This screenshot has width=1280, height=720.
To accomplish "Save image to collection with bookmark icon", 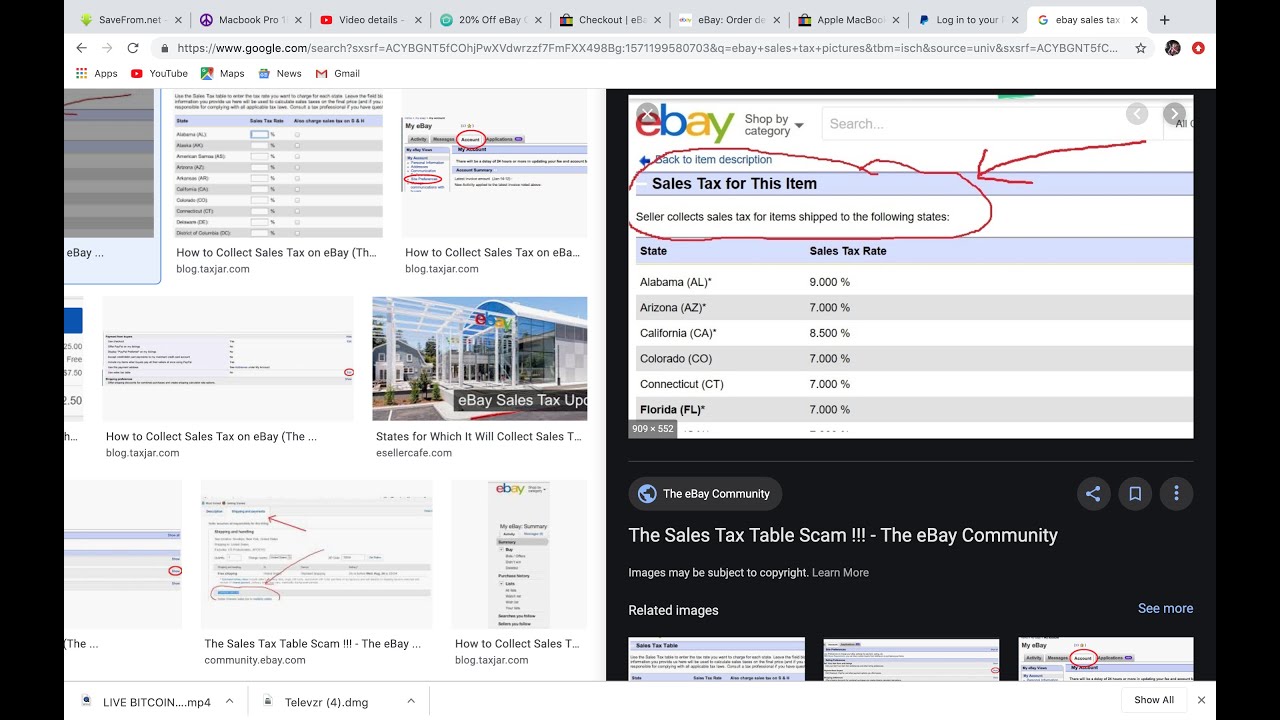I will click(1135, 493).
